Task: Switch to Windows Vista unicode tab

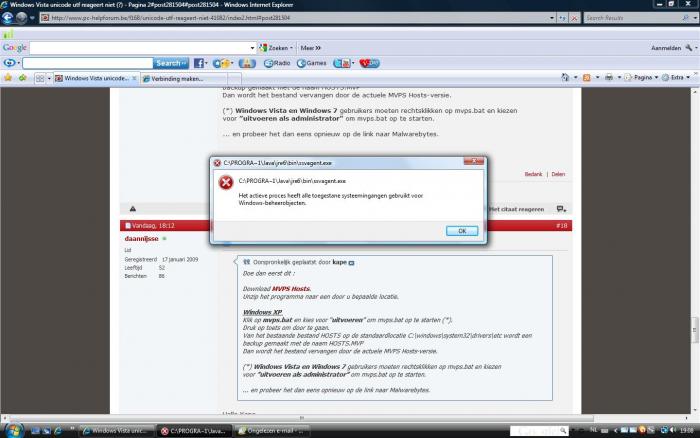Action: point(96,78)
